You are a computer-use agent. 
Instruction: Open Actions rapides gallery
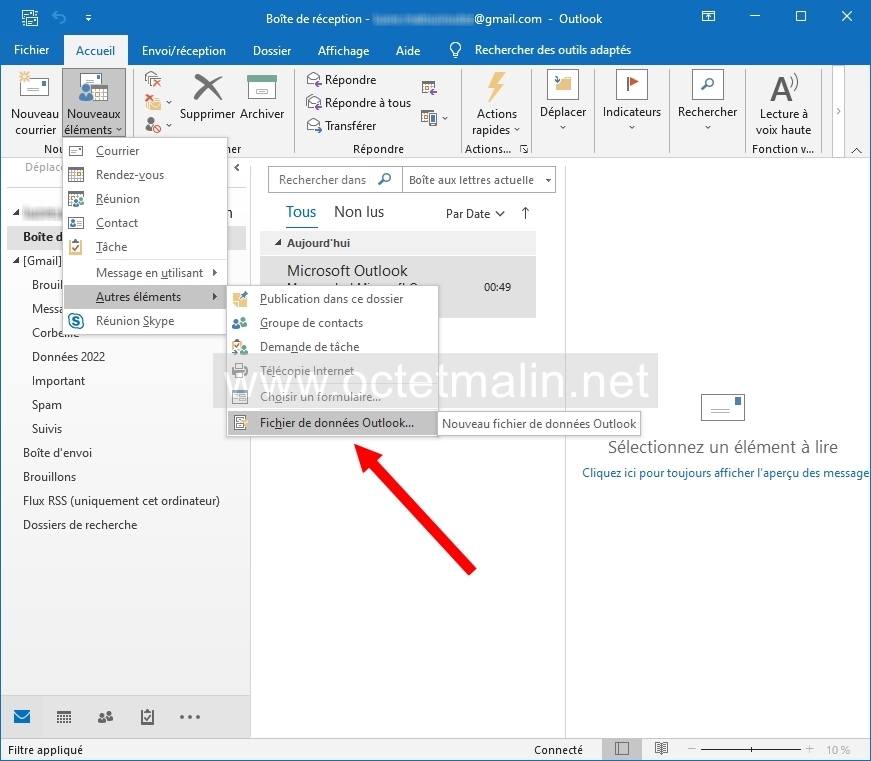(496, 104)
